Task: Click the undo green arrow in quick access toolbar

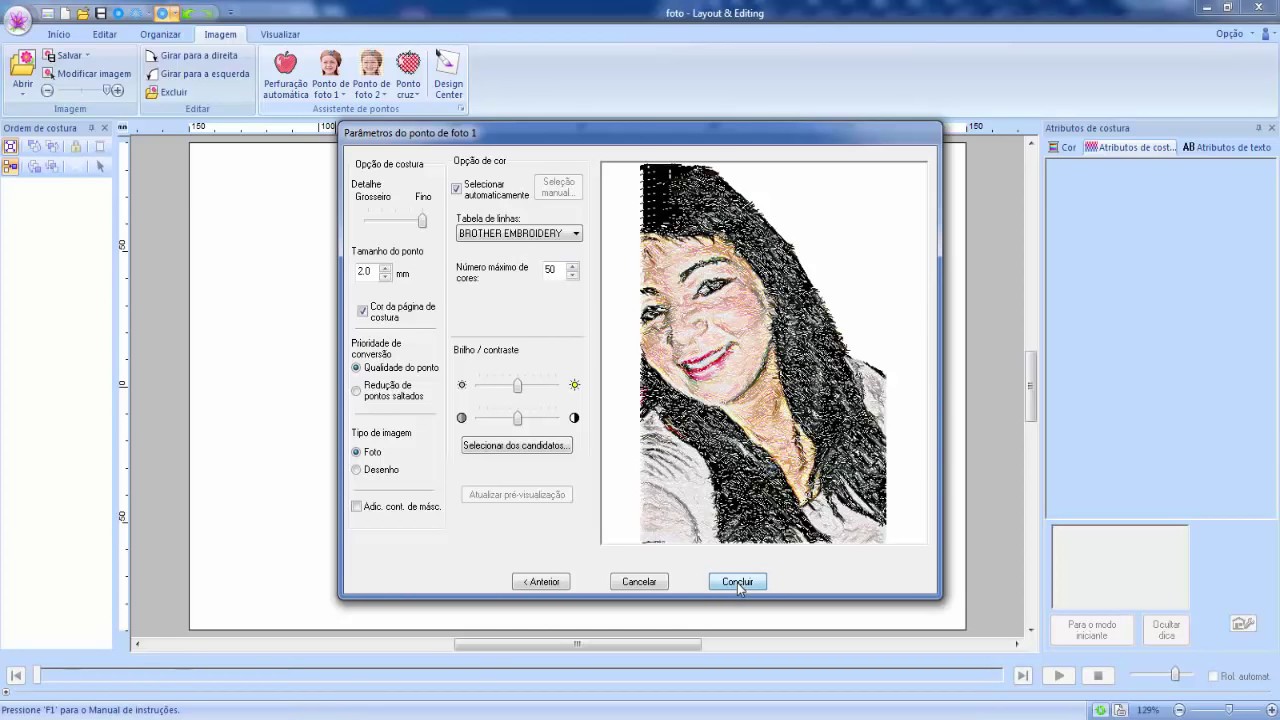Action: click(186, 14)
